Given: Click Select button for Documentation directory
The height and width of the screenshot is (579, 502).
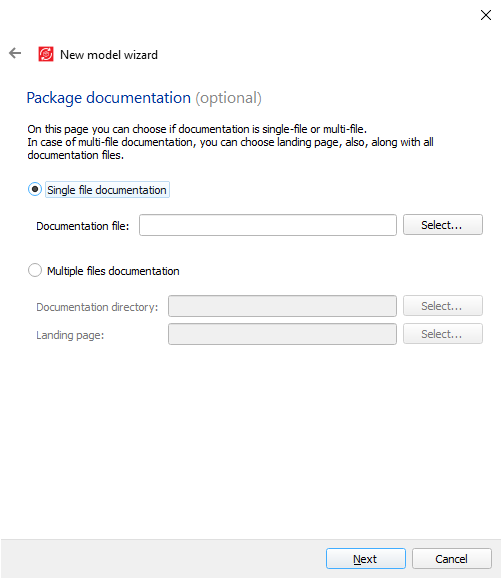Looking at the screenshot, I should click(443, 305).
